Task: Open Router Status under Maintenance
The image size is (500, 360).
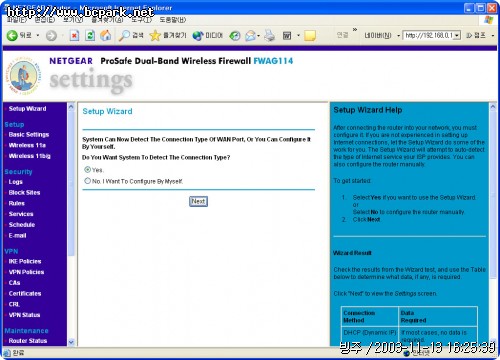Action: click(x=28, y=341)
